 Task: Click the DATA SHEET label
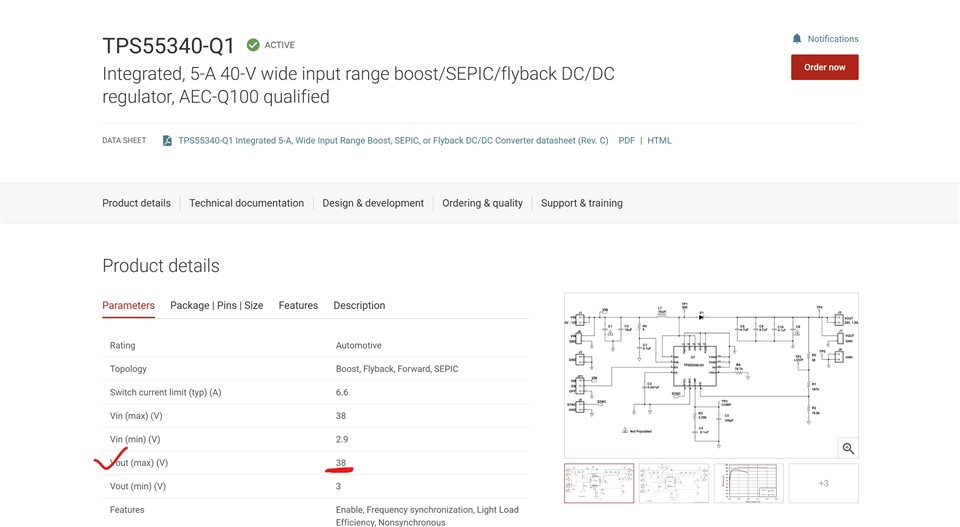[x=124, y=141]
